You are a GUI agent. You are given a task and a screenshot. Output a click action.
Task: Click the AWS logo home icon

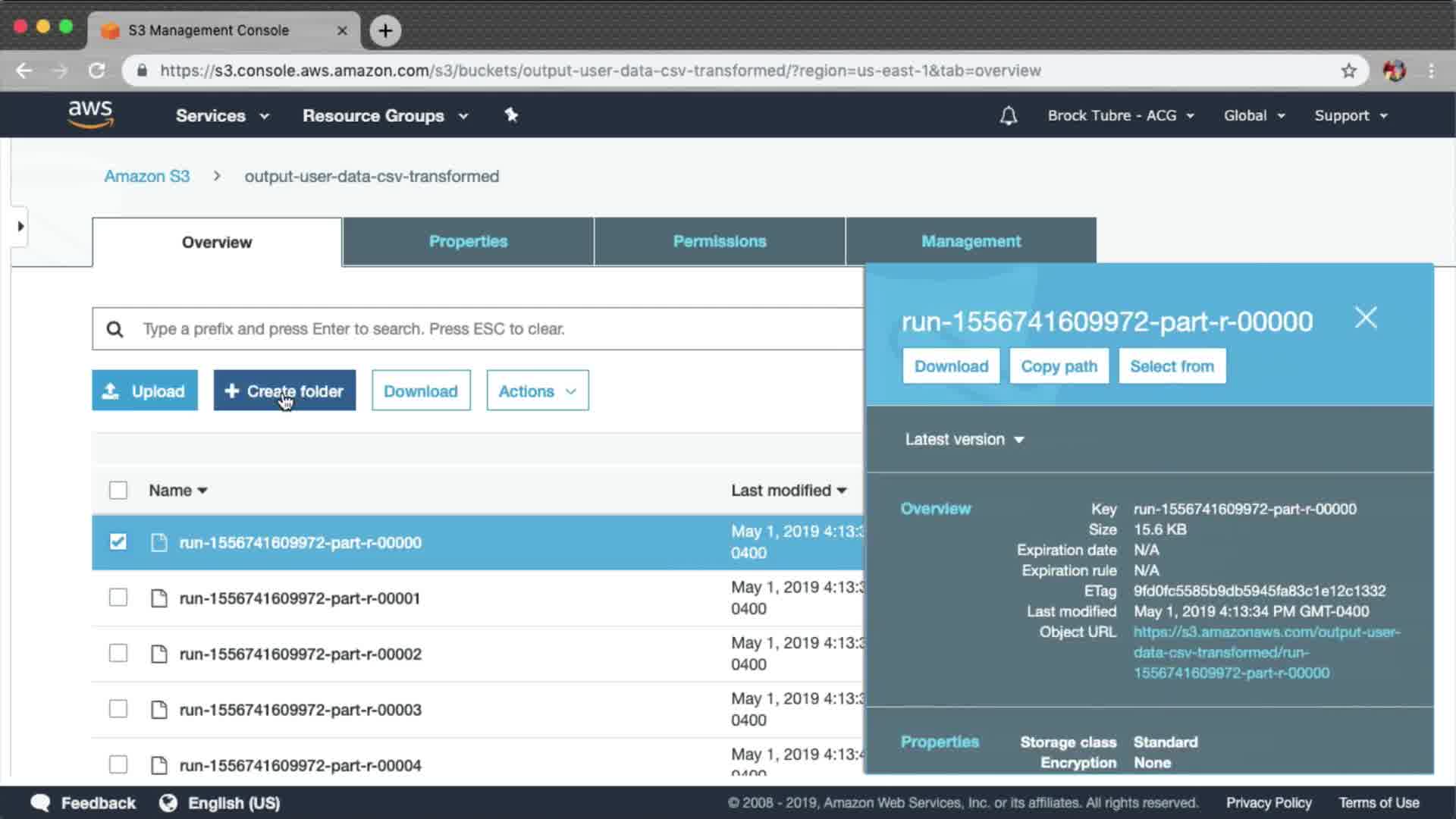[90, 115]
